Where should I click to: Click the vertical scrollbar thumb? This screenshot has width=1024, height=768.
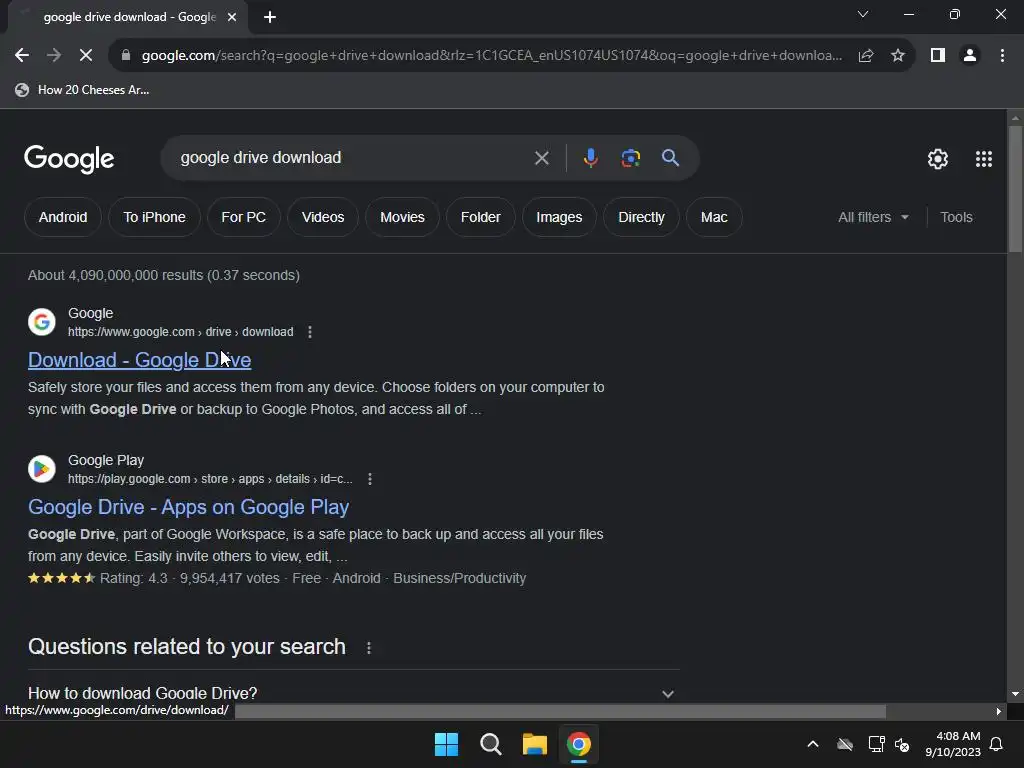[x=1015, y=188]
